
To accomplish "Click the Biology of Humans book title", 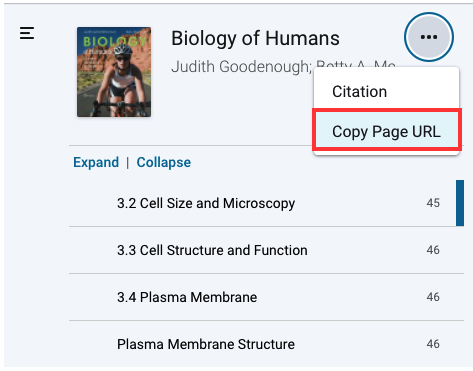I will [x=255, y=38].
